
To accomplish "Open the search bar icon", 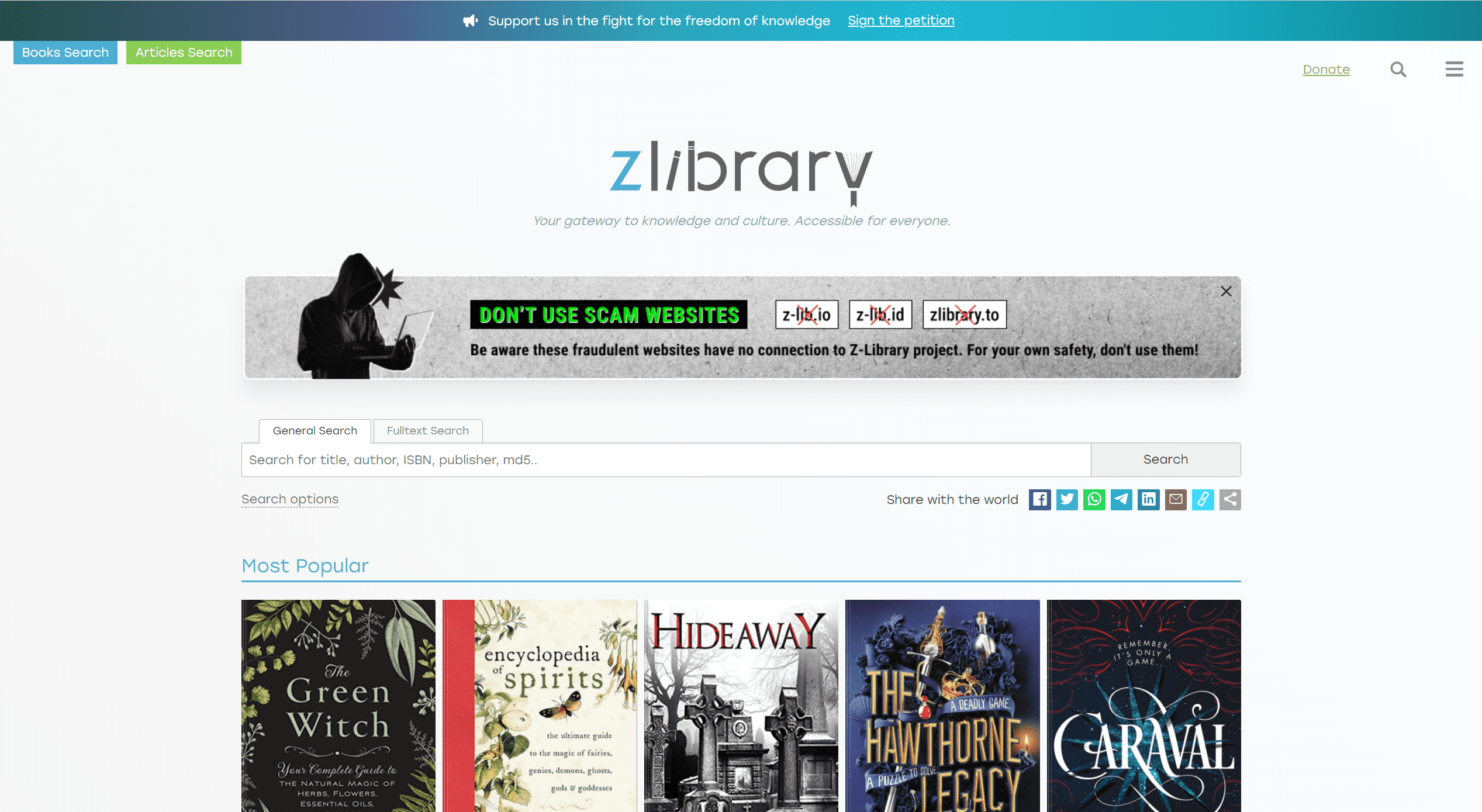I will tap(1399, 69).
